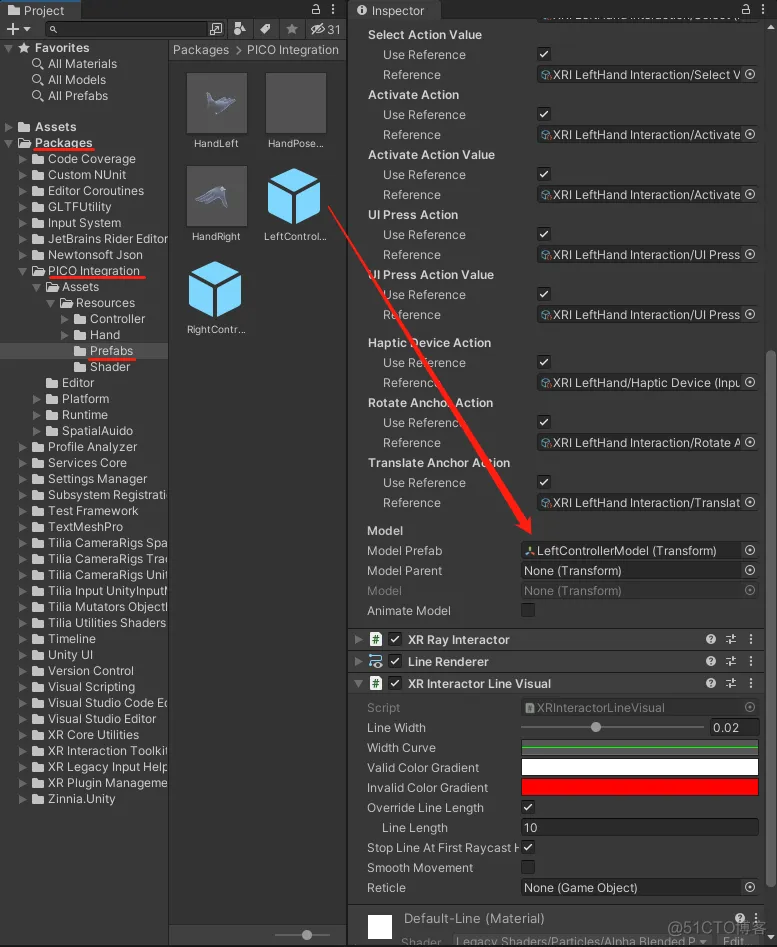Image resolution: width=777 pixels, height=947 pixels.
Task: Open the Invalid Color Gradient red swatch
Action: pos(639,787)
